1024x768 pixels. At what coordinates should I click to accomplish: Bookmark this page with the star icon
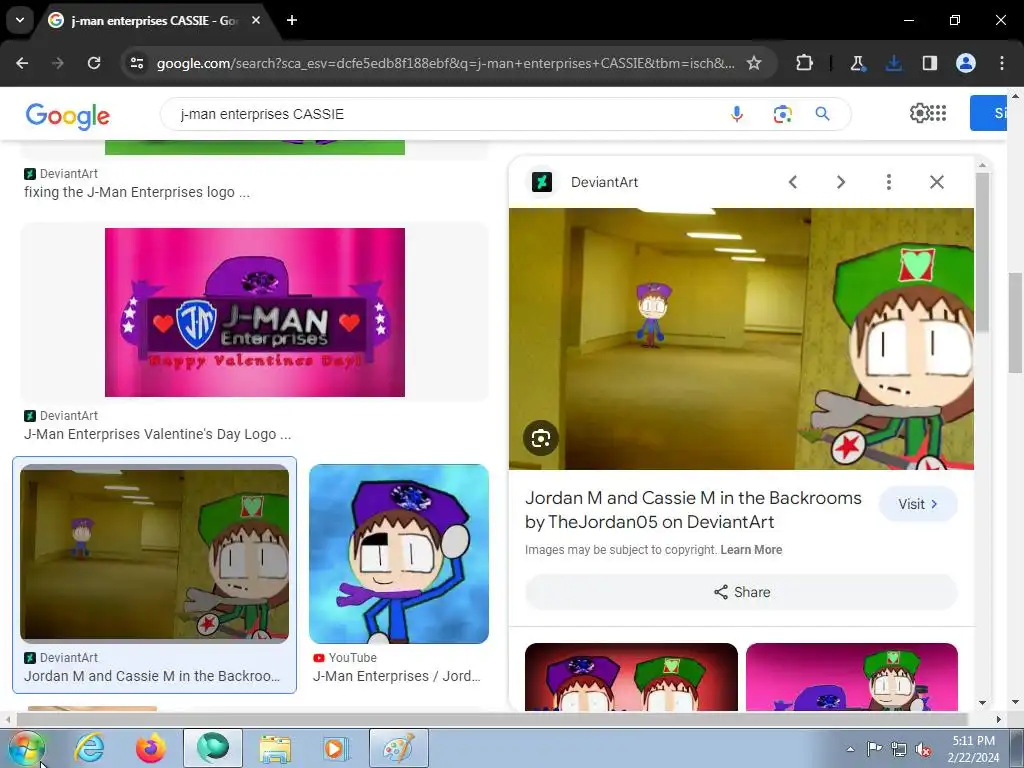pyautogui.click(x=754, y=63)
